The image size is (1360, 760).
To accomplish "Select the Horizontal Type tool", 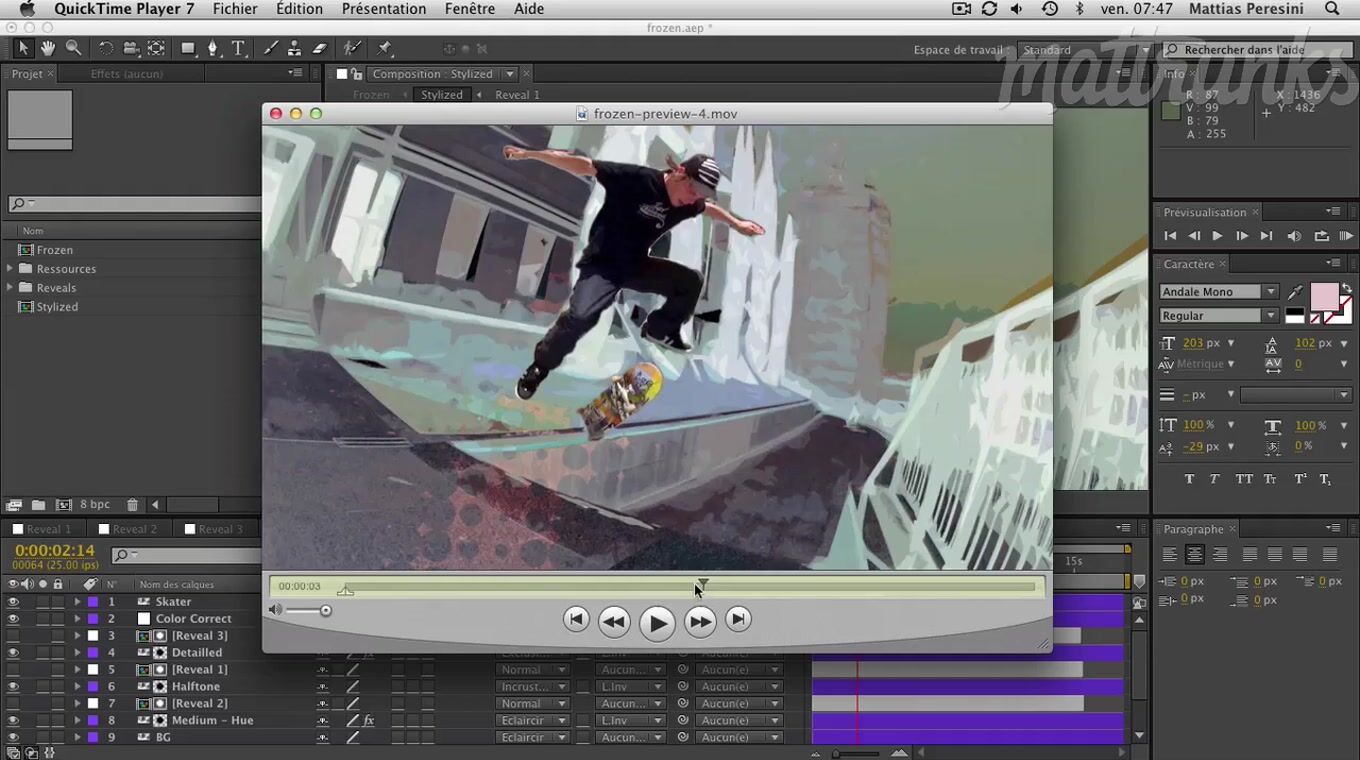I will click(238, 48).
